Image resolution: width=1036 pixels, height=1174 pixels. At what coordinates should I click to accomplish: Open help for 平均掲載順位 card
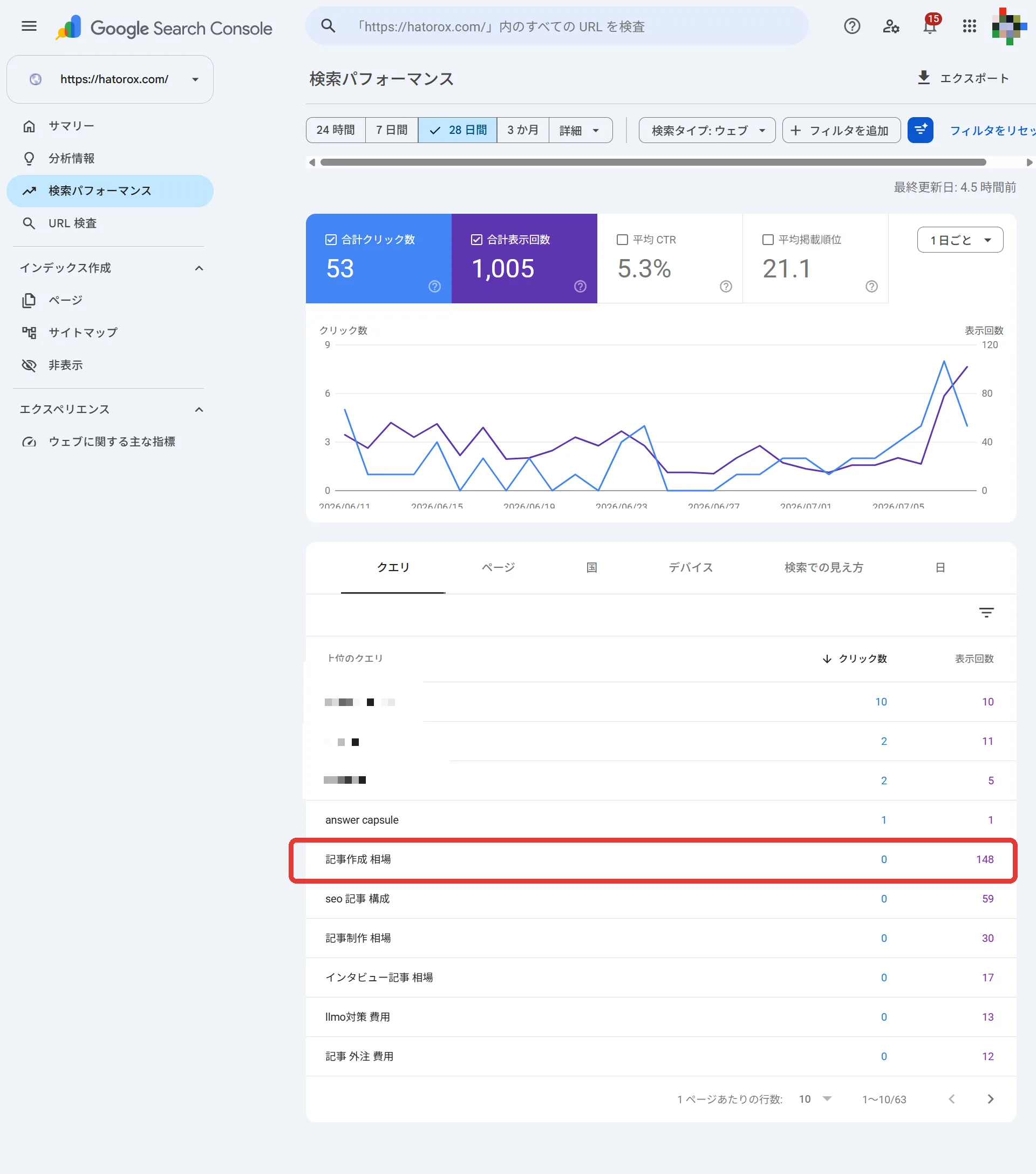click(871, 286)
